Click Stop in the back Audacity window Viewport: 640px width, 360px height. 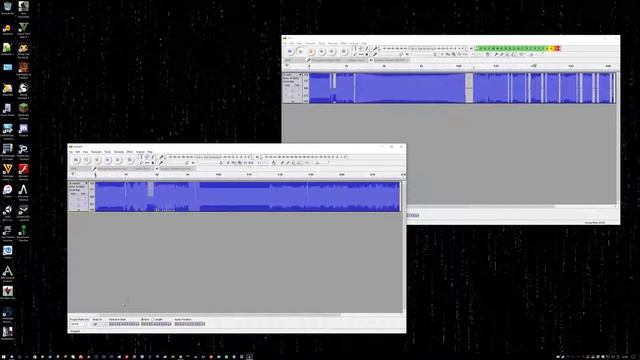311,51
